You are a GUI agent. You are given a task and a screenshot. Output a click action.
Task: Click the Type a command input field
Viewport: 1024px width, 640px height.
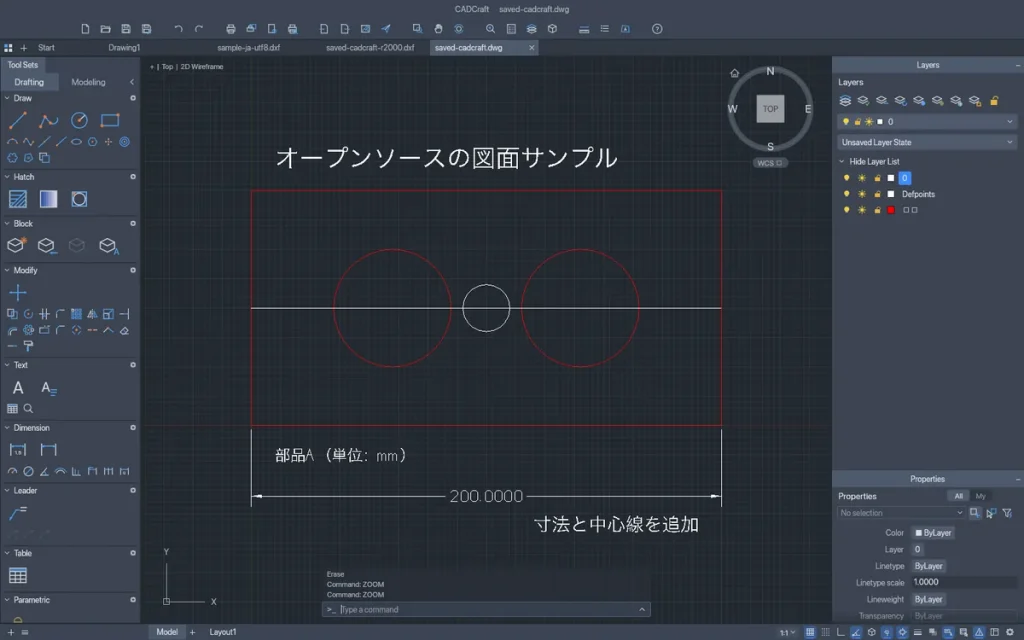[x=486, y=609]
